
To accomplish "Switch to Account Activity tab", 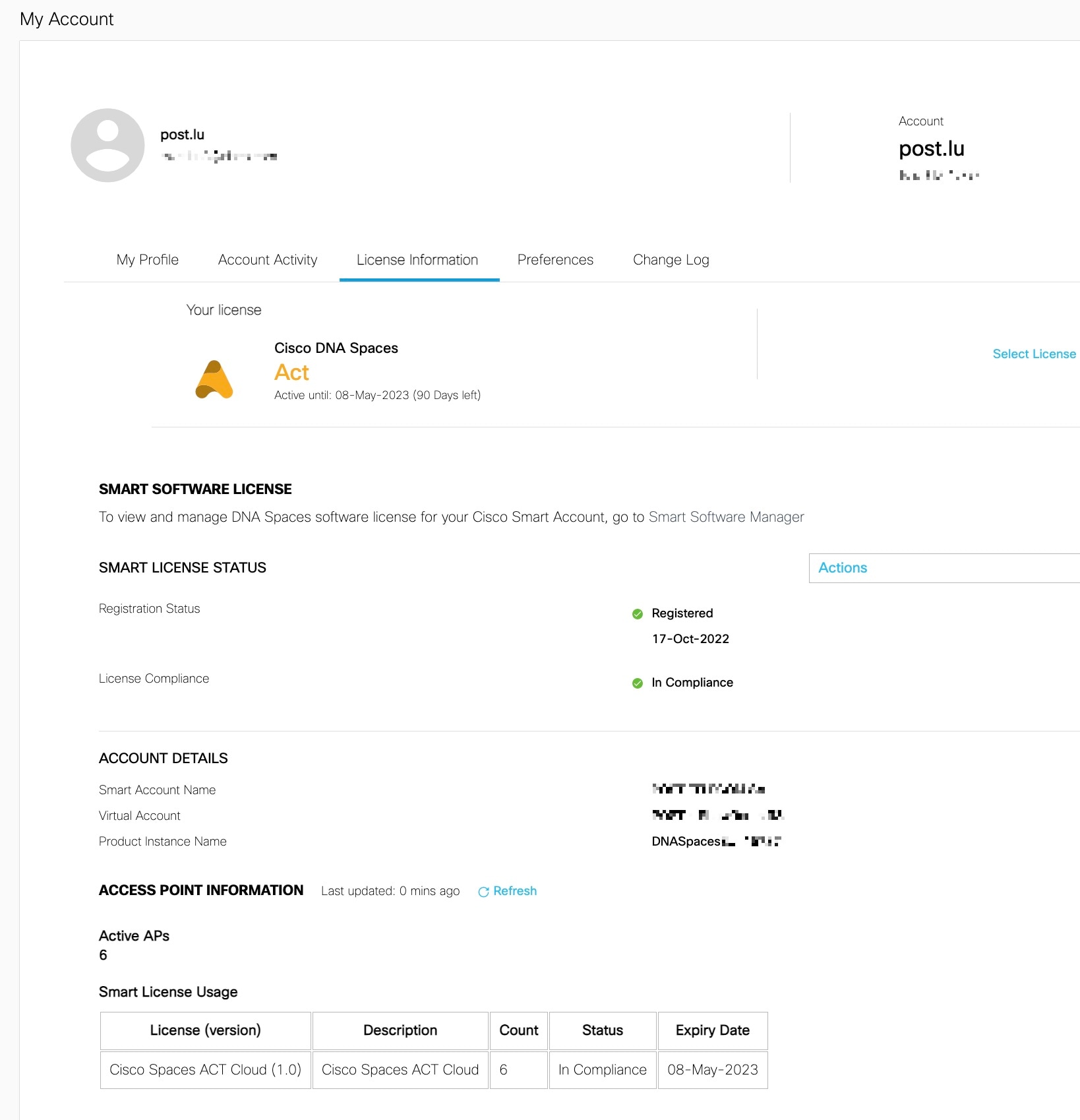I will (268, 260).
